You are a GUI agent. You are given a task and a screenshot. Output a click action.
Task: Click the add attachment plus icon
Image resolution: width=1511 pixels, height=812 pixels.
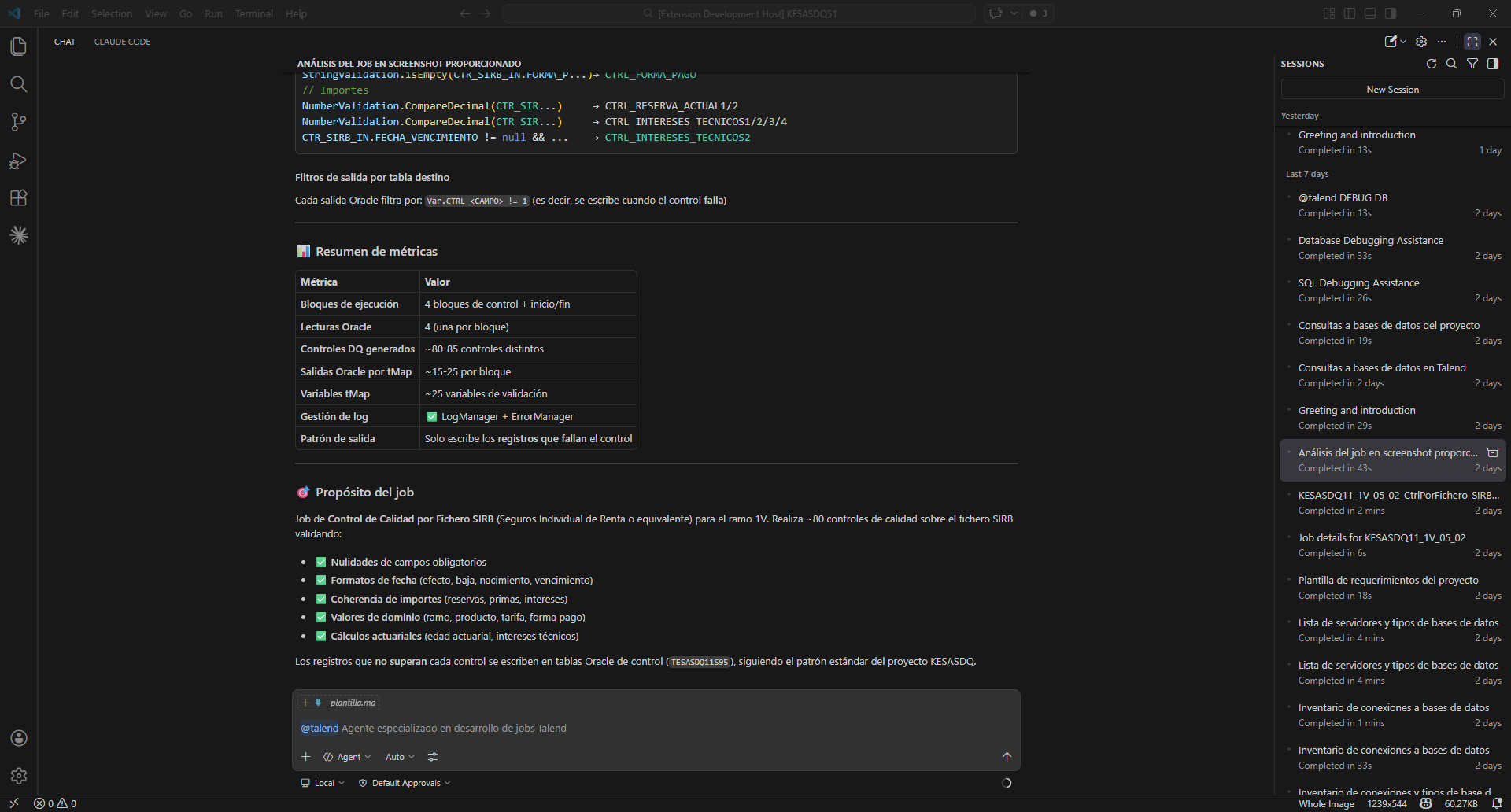pyautogui.click(x=306, y=757)
